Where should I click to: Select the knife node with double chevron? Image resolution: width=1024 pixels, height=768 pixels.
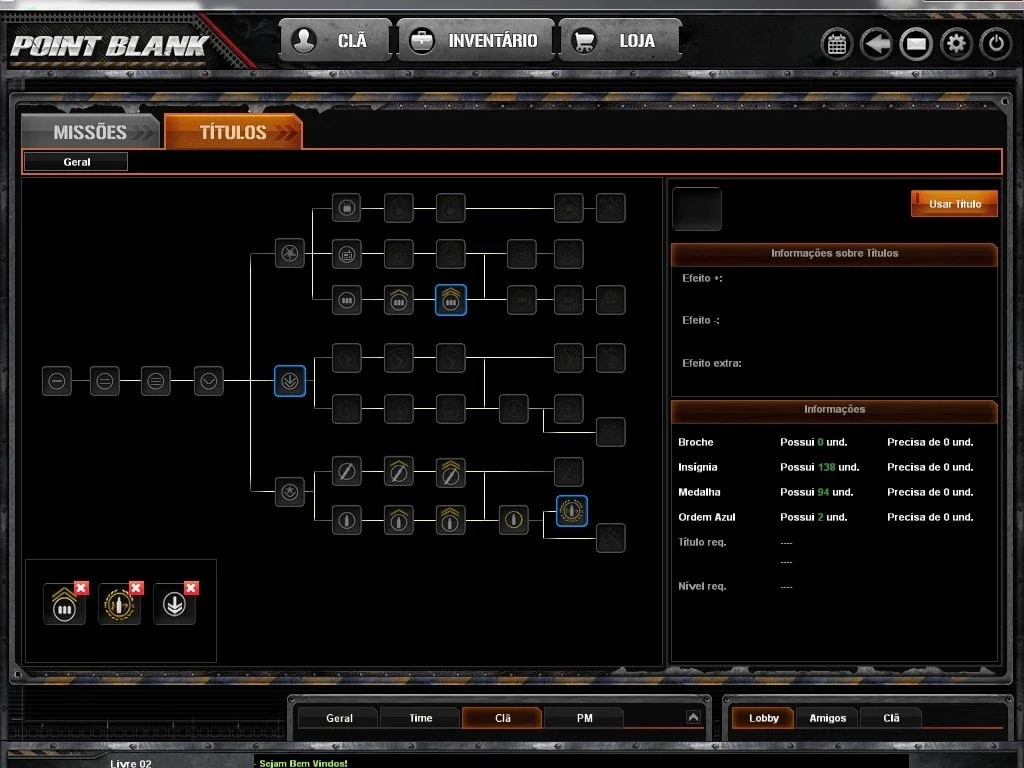point(451,472)
